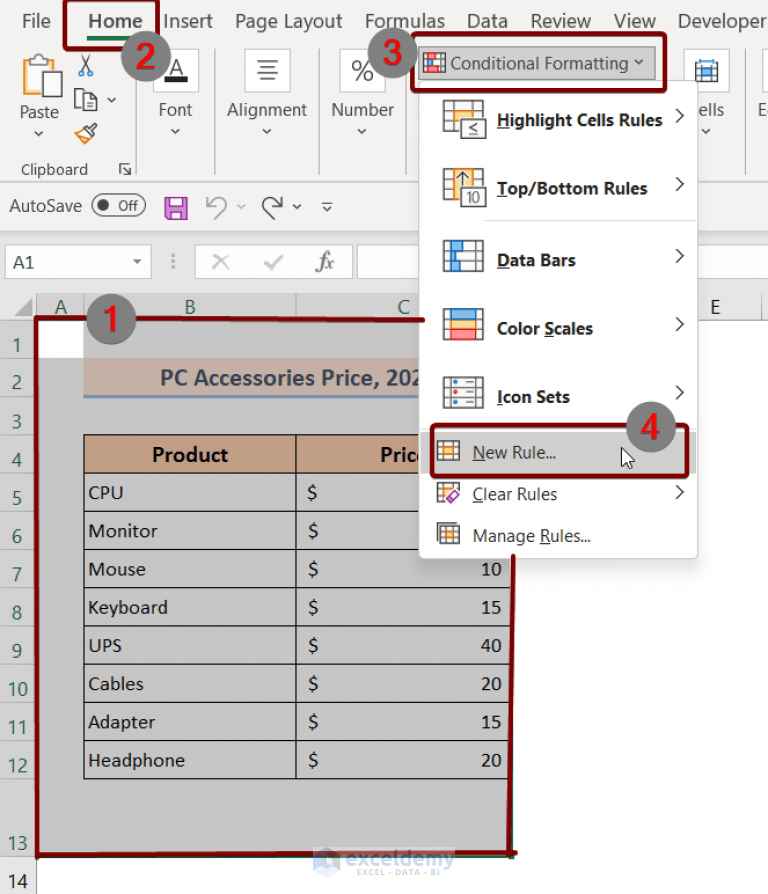Click the Cells group icon
Image resolution: width=768 pixels, height=894 pixels.
706,71
